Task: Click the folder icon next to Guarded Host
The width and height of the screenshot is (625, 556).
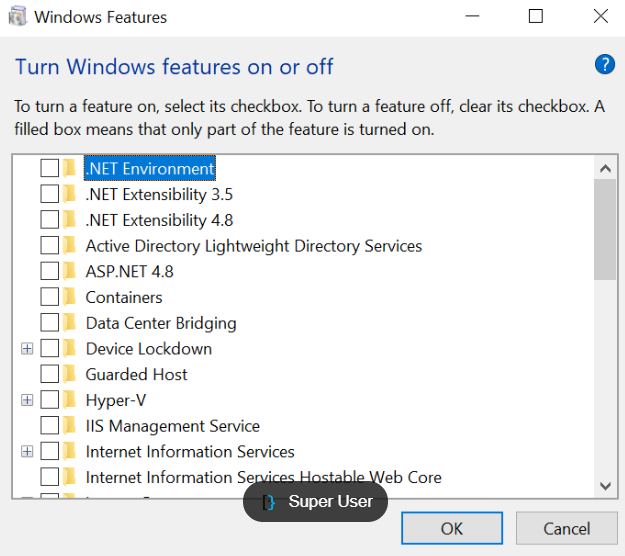Action: tap(70, 374)
